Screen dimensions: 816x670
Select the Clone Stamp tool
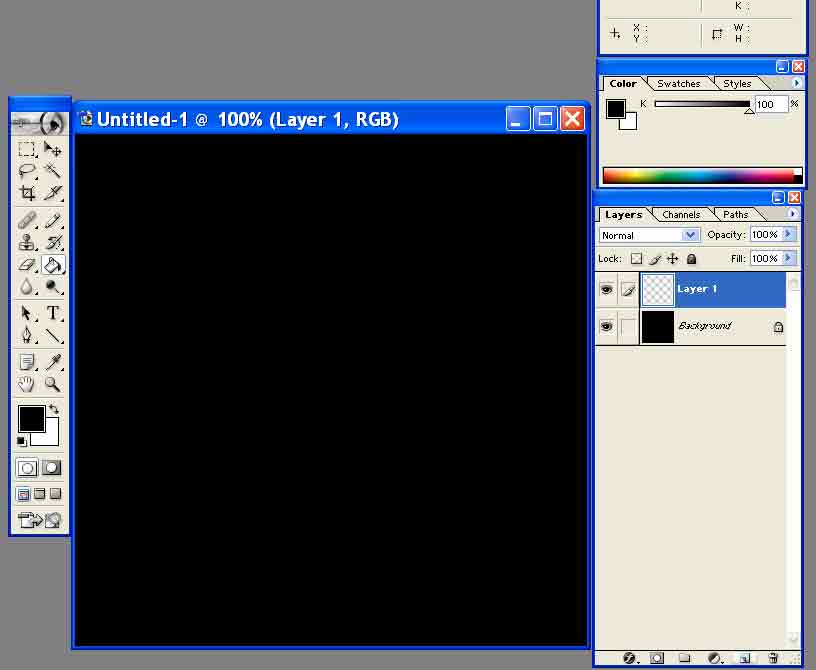point(27,242)
